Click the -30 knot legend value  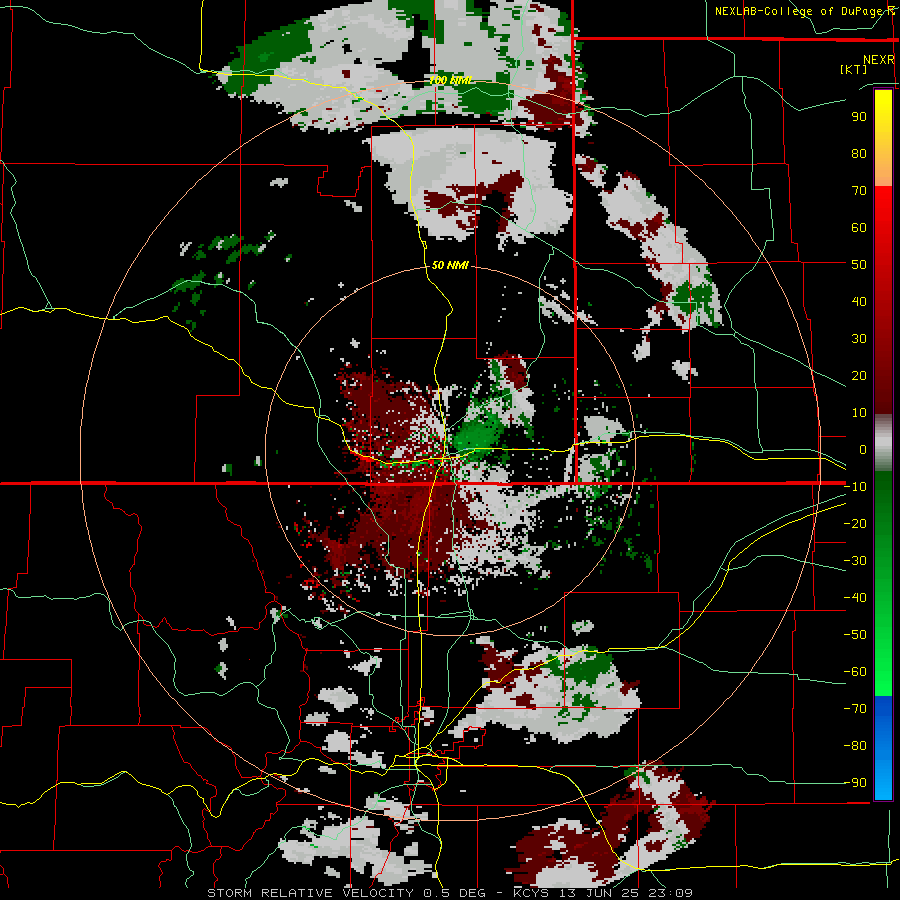[x=855, y=561]
